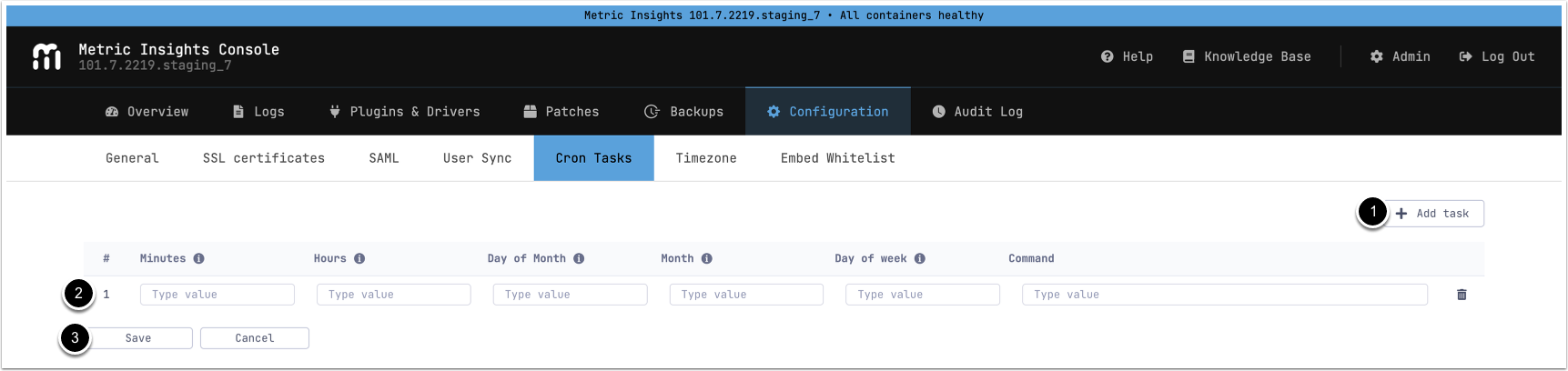Image resolution: width=1568 pixels, height=371 pixels.
Task: Open the Plugins & Drivers tab
Action: pyautogui.click(x=404, y=112)
